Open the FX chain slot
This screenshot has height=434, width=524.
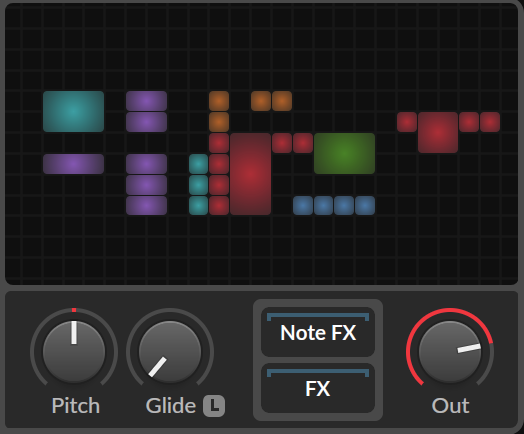tap(318, 388)
